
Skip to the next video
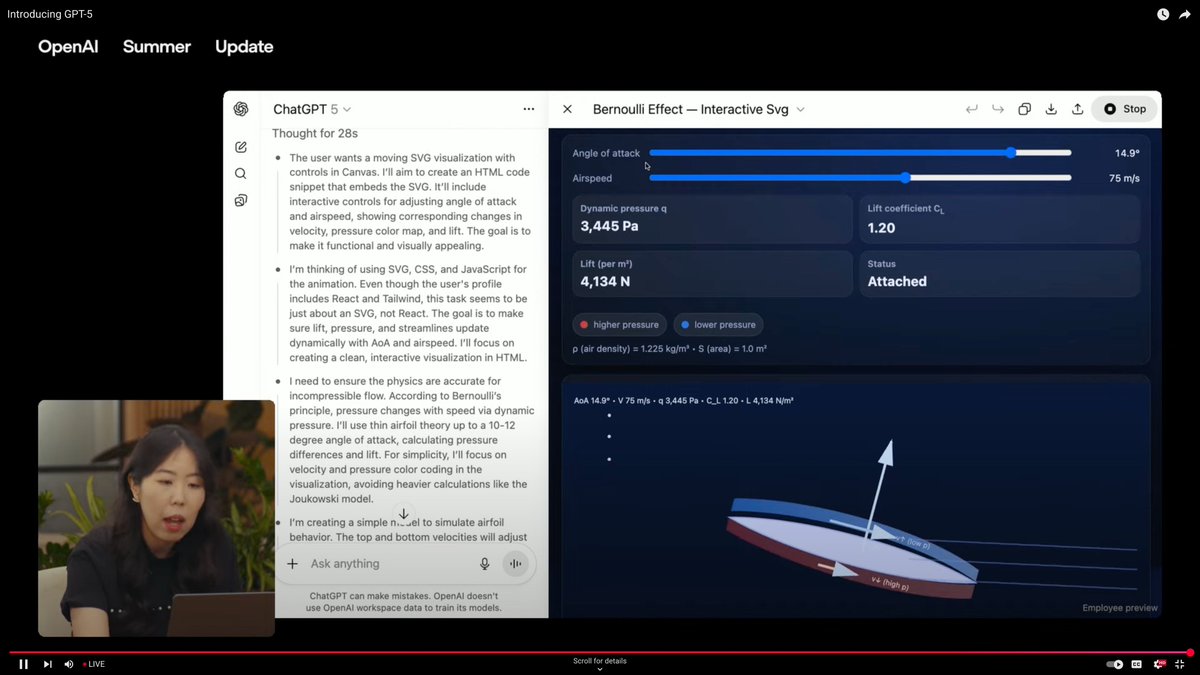[47, 664]
